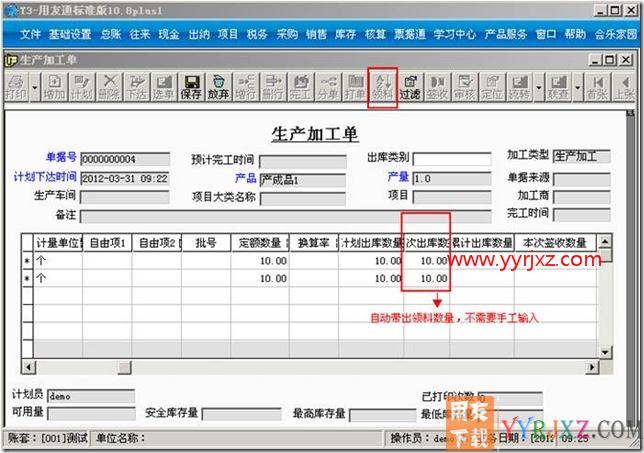This screenshot has height=453, width=644.
Task: Click the 产量 field showing 1.0
Action: point(452,179)
